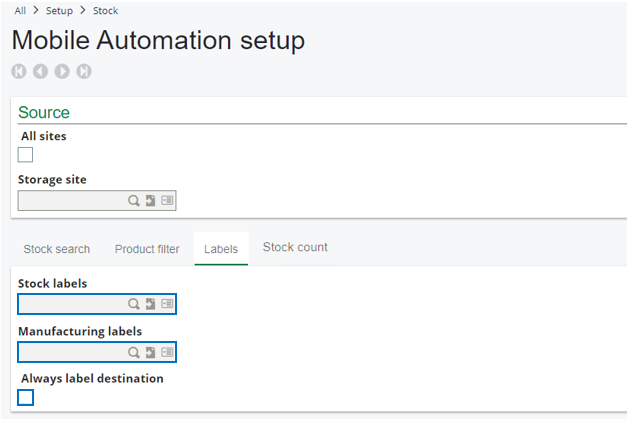The width and height of the screenshot is (627, 422).
Task: Toggle the Always label destination checkbox
Action: [26, 398]
